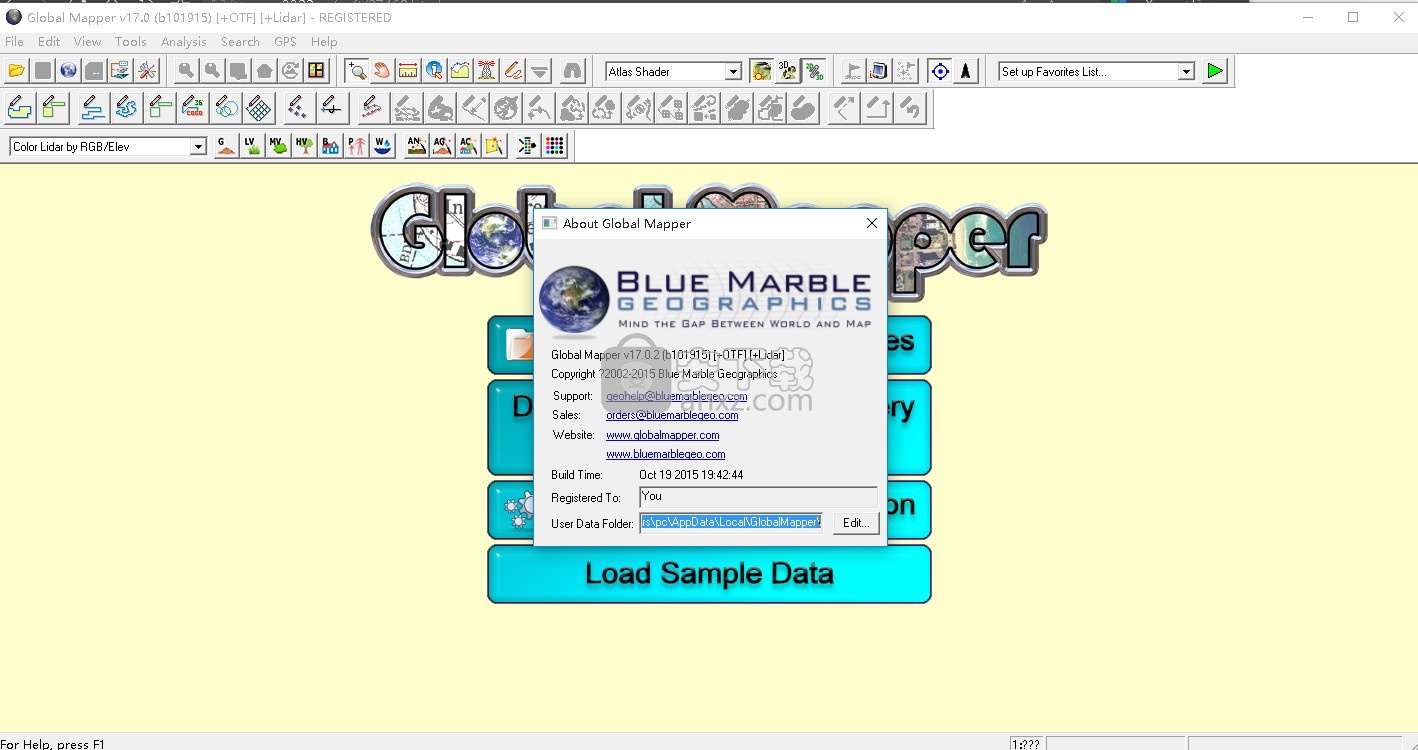
Task: Toggle Lidar powerline P filter
Action: coord(356,147)
